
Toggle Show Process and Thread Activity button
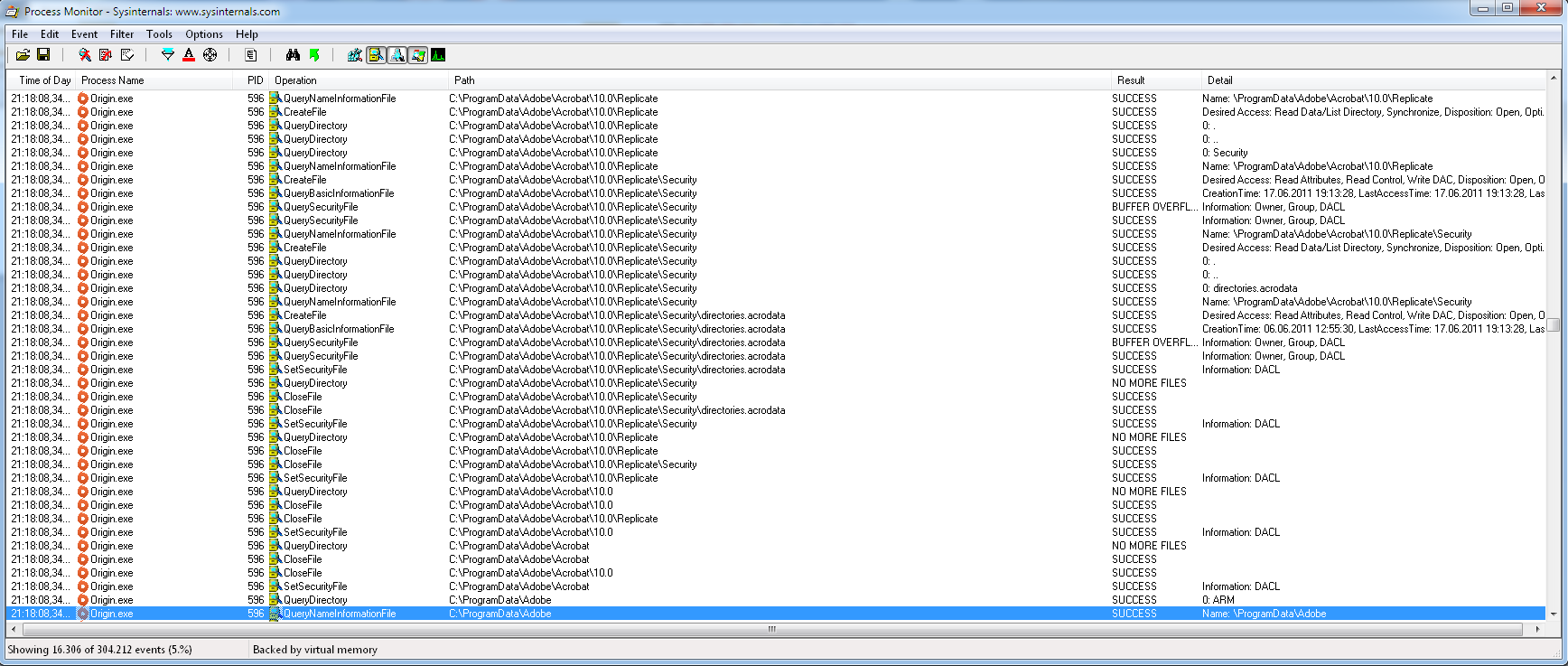(x=418, y=55)
